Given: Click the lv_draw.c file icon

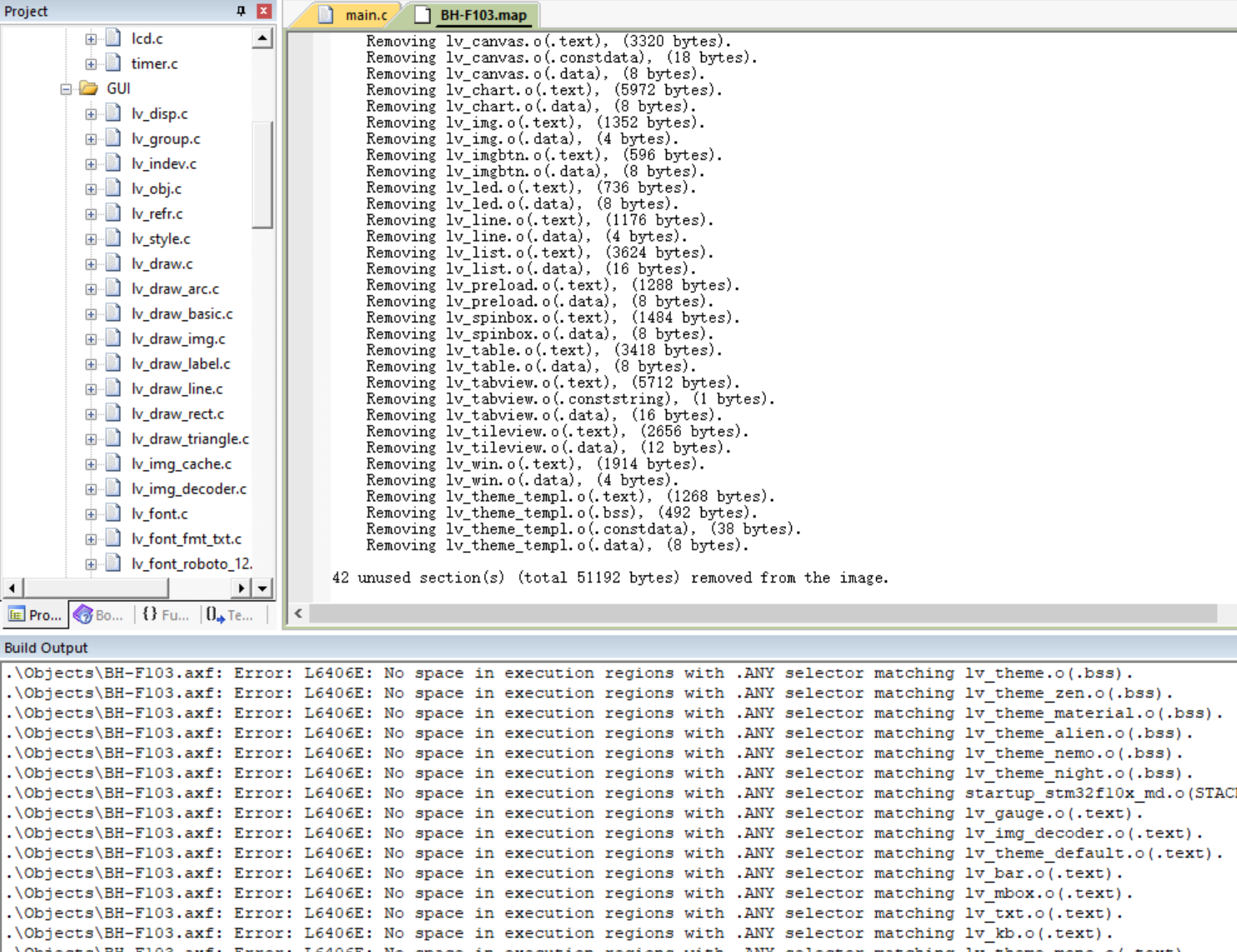Looking at the screenshot, I should pyautogui.click(x=113, y=263).
